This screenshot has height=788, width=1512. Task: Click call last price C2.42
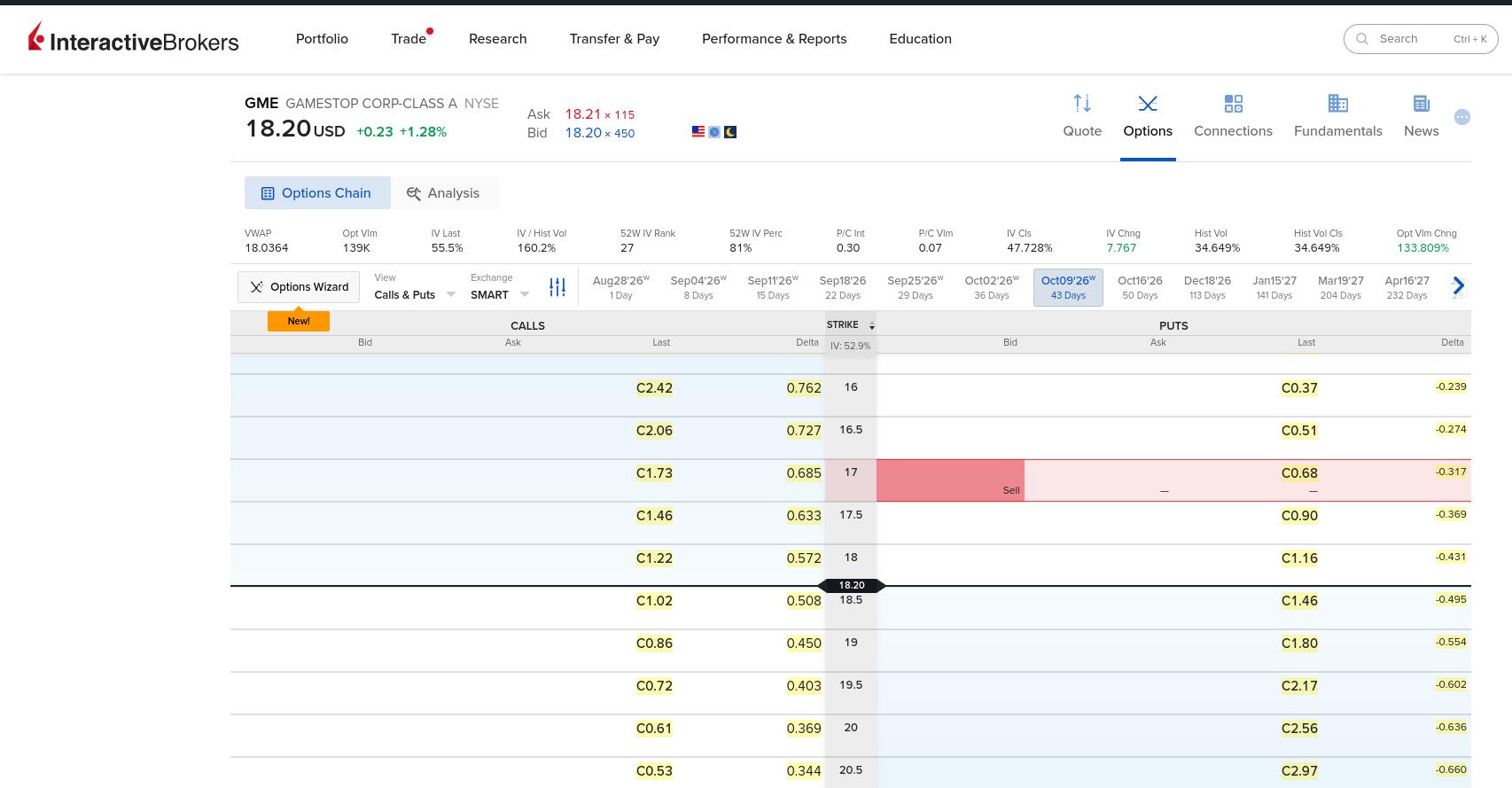tap(654, 388)
